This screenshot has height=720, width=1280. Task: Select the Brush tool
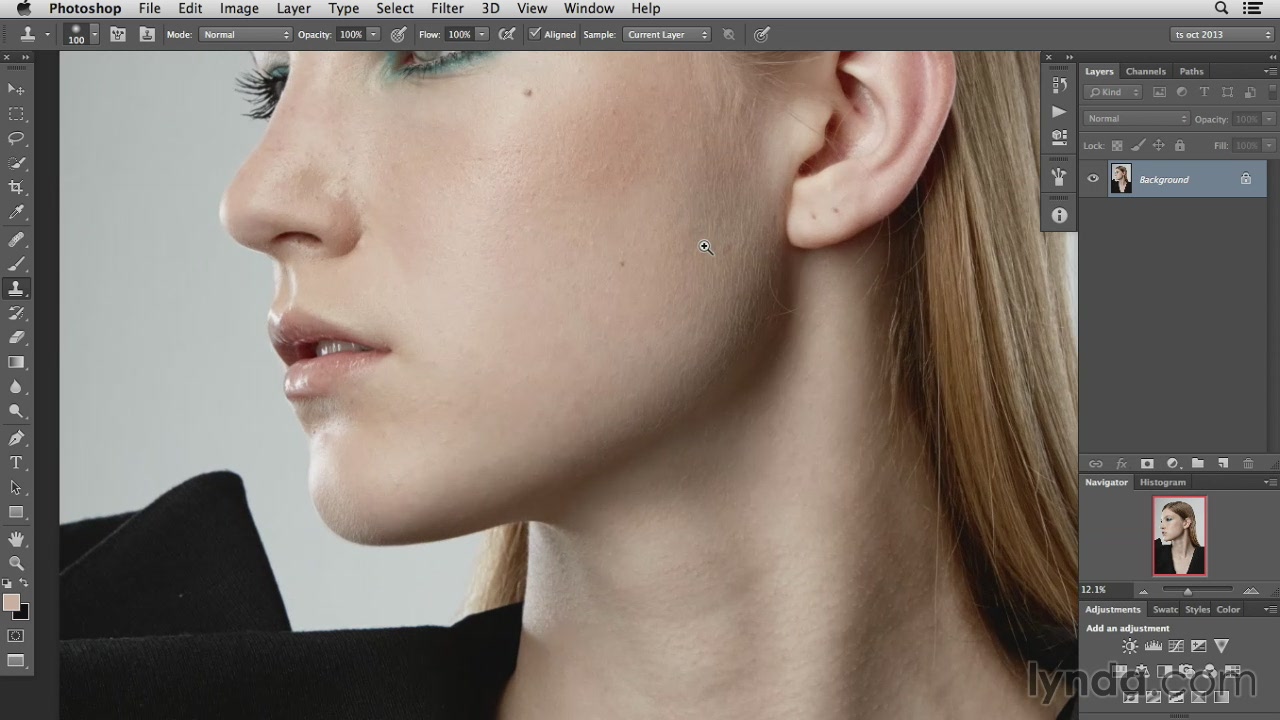click(16, 264)
